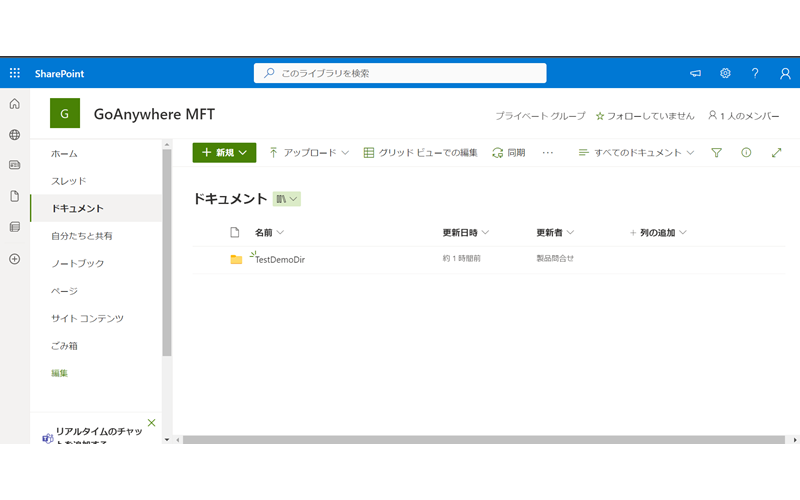Open the news icon in left rail
Image resolution: width=800 pixels, height=500 pixels.
15,165
